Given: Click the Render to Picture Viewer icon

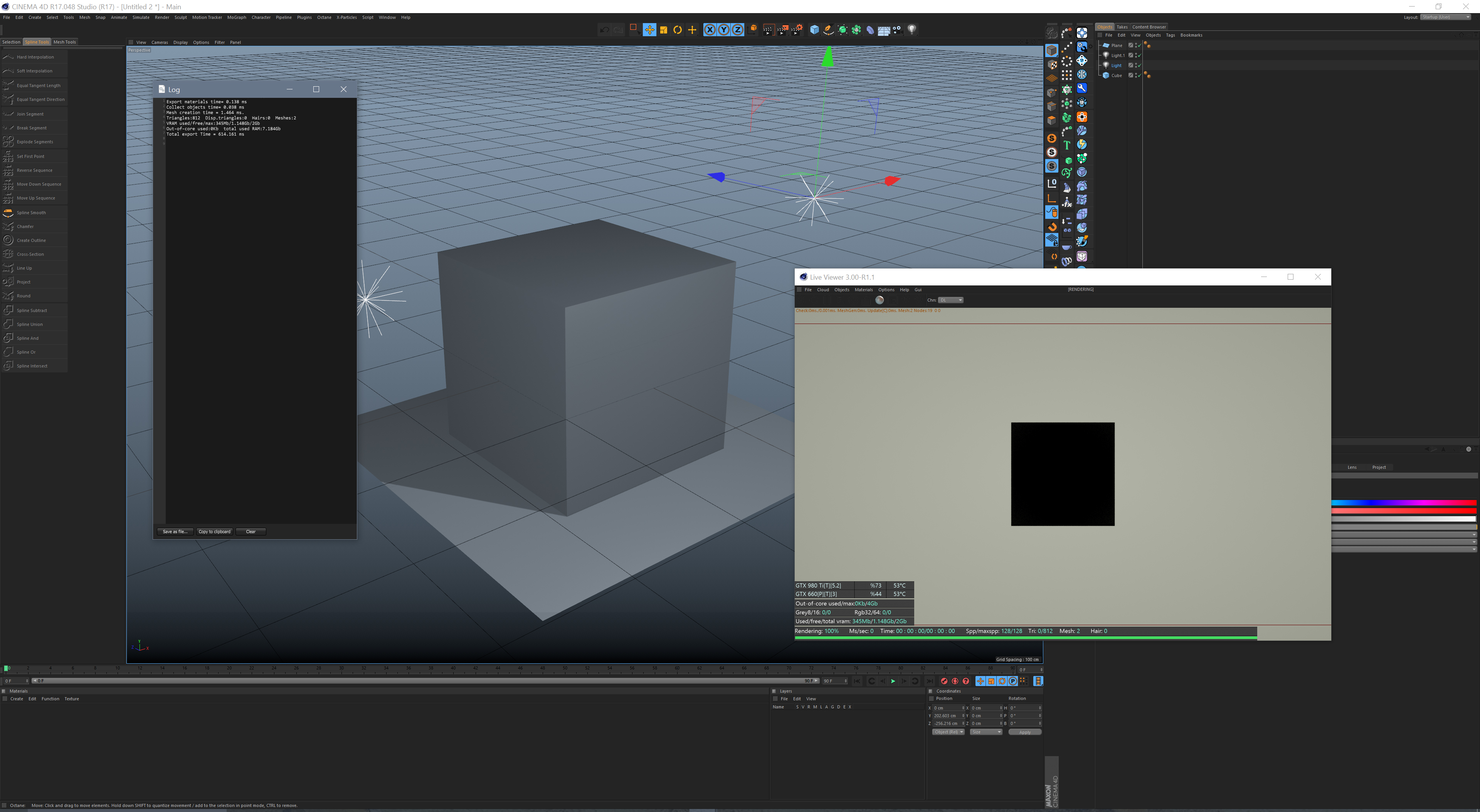Looking at the screenshot, I should (782, 30).
